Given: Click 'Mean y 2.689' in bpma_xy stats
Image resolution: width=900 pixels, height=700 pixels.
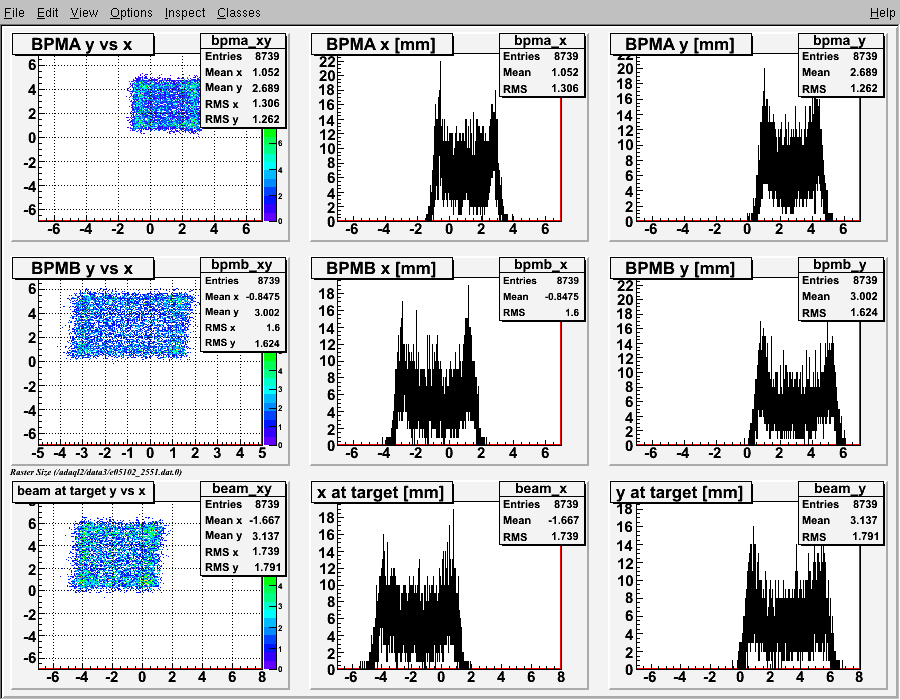Looking at the screenshot, I should (242, 88).
